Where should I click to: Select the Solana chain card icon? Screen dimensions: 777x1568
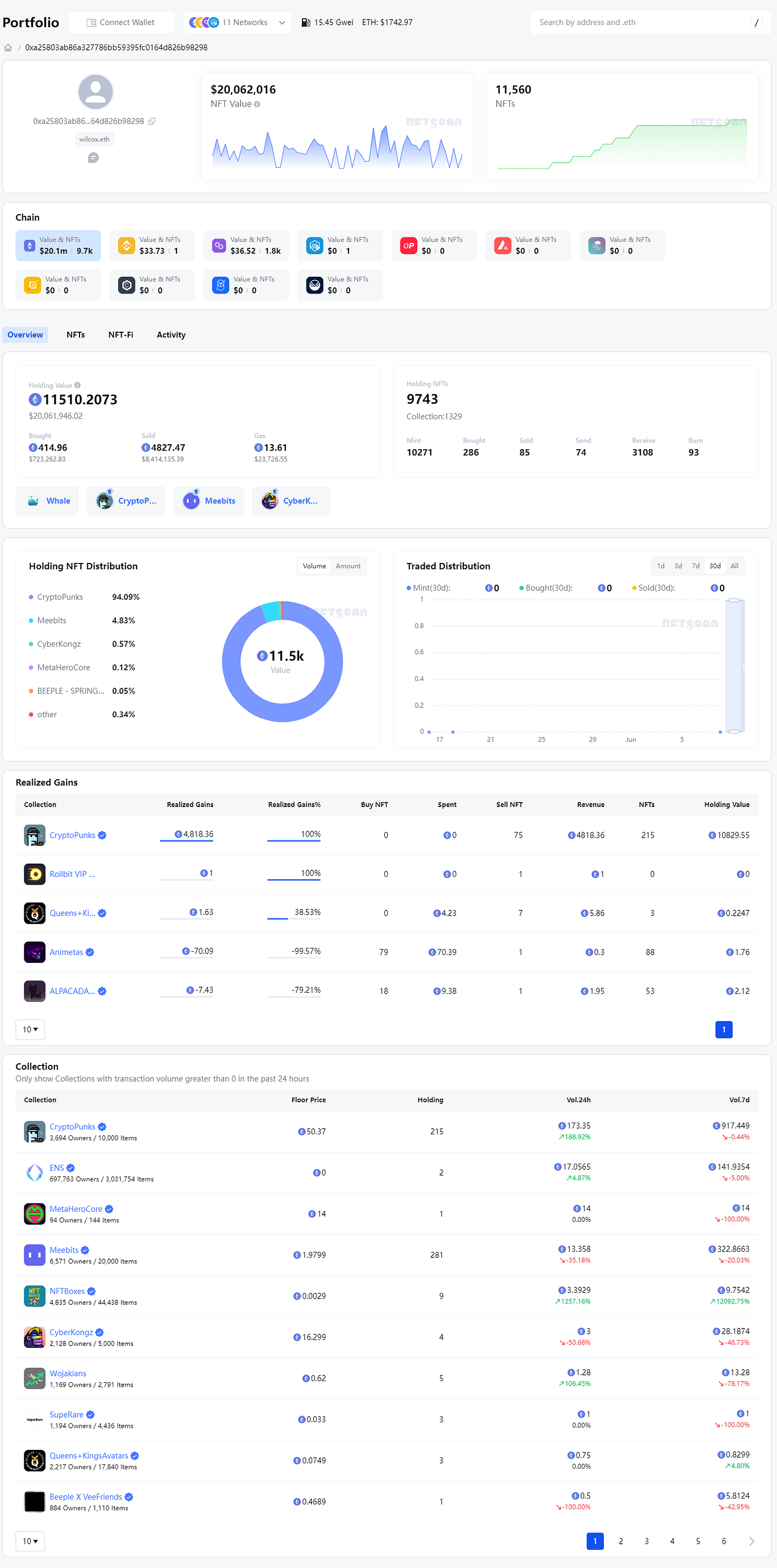pos(597,245)
